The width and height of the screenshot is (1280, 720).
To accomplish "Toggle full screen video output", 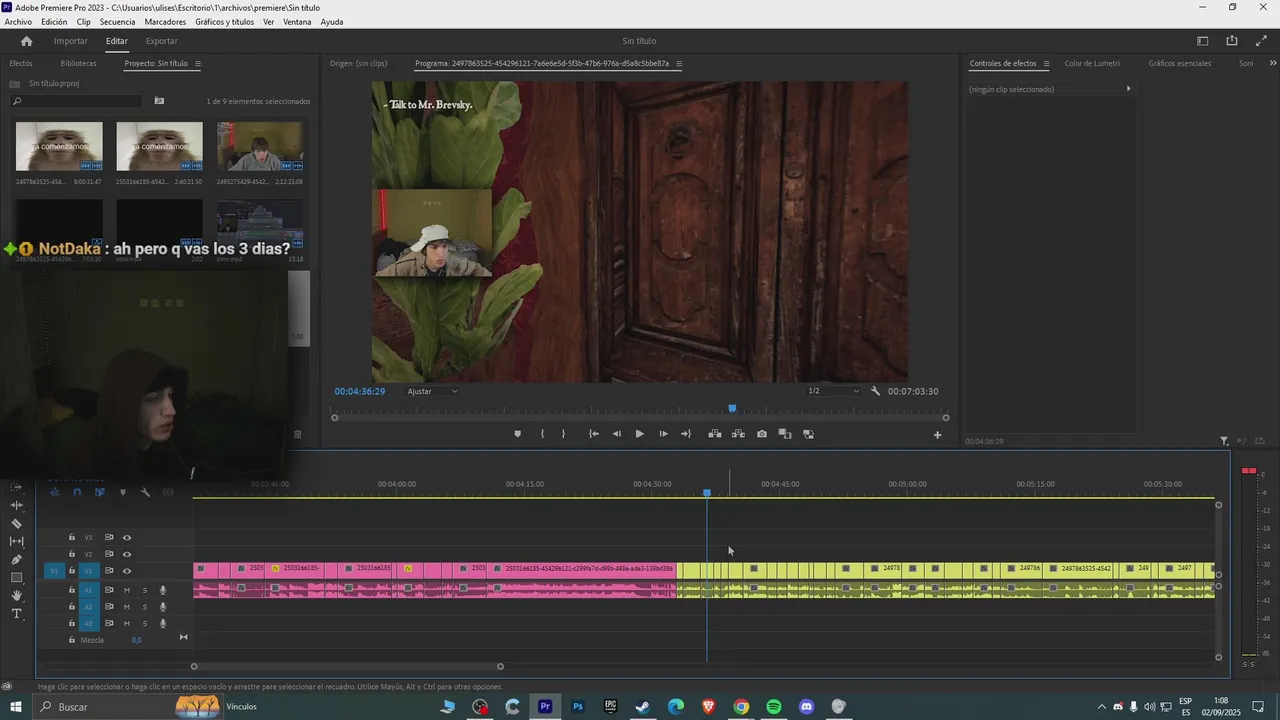I will pyautogui.click(x=1260, y=41).
